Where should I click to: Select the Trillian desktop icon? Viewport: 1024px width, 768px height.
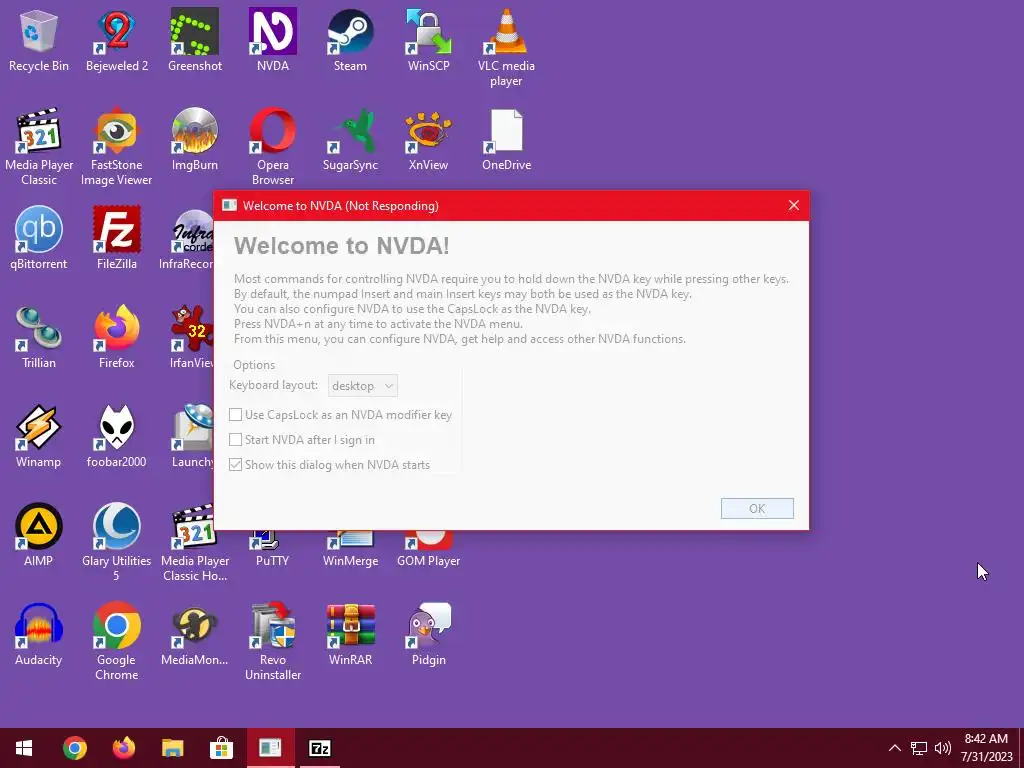pyautogui.click(x=39, y=338)
